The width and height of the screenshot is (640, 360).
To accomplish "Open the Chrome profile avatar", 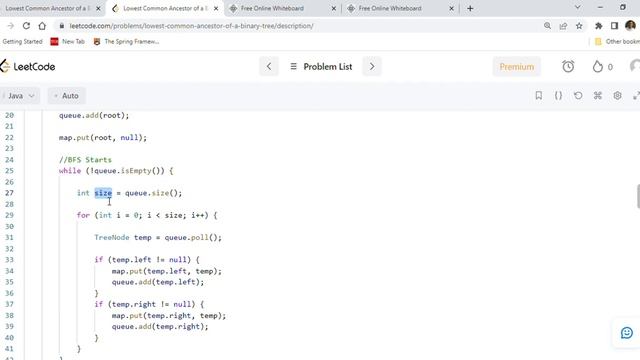I will tap(630, 26).
